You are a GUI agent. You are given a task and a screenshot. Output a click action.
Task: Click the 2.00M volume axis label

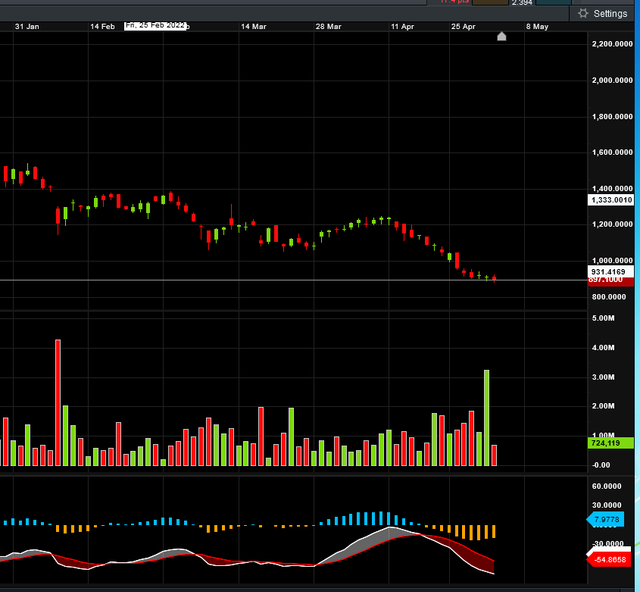(x=603, y=406)
